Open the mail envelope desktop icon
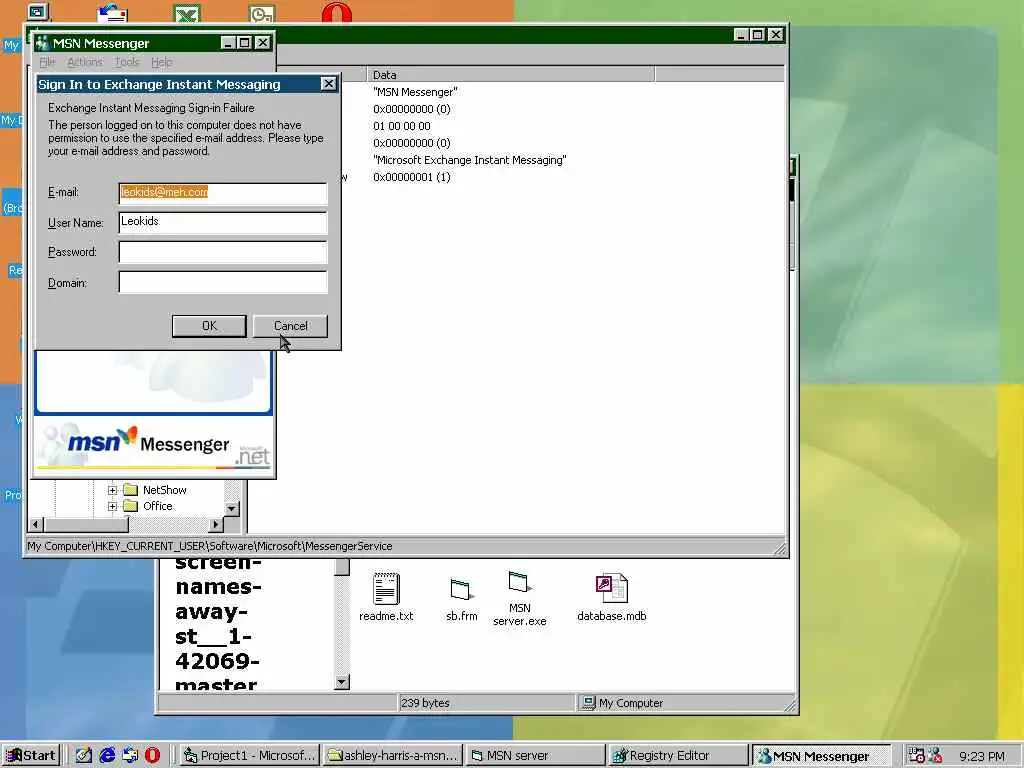This screenshot has height=768, width=1024. click(x=112, y=13)
